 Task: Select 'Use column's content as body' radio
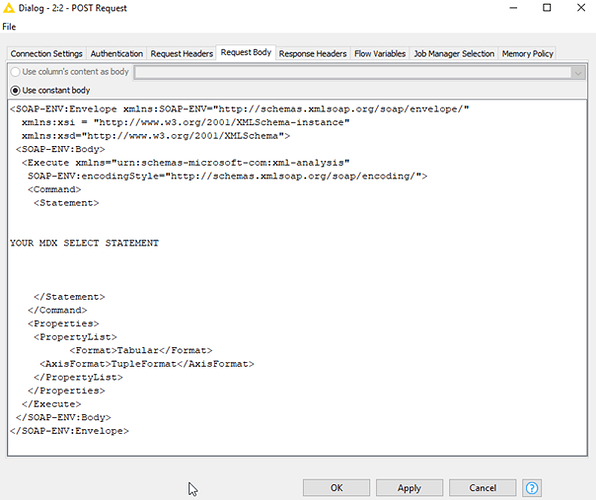click(15, 71)
